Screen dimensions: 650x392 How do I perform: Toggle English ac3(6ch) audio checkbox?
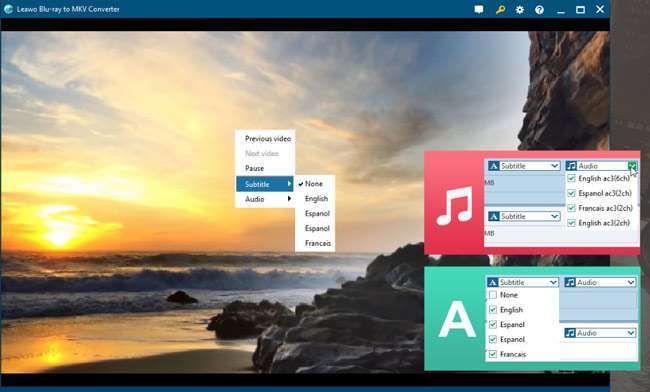tap(572, 178)
